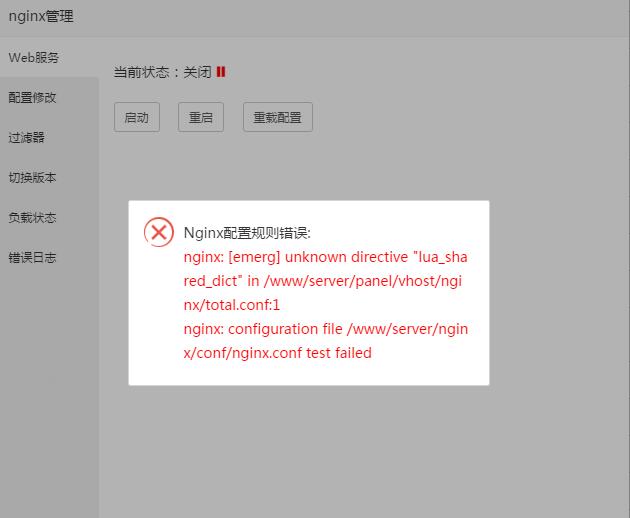Click the 重启 button
The width and height of the screenshot is (630, 518).
coord(201,117)
